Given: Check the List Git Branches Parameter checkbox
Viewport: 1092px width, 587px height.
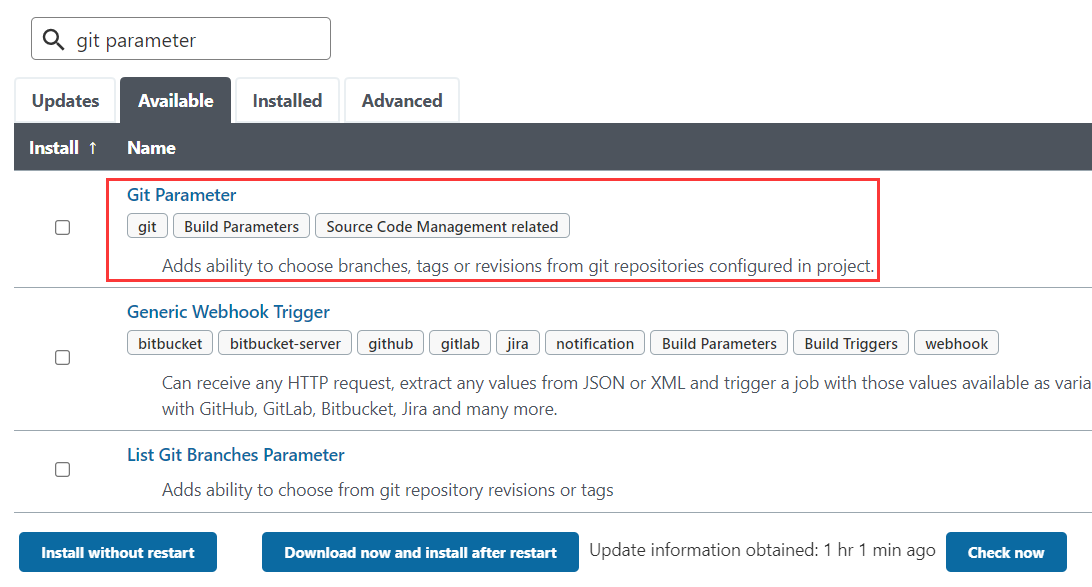Looking at the screenshot, I should 62,469.
